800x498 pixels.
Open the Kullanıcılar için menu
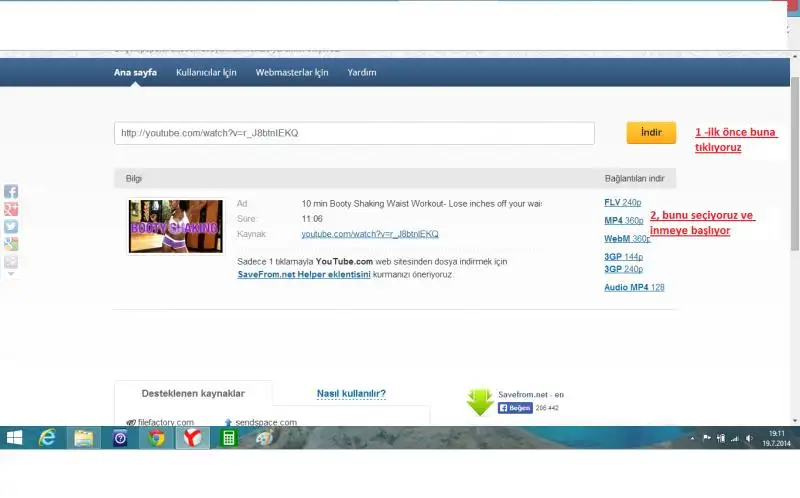click(x=206, y=72)
